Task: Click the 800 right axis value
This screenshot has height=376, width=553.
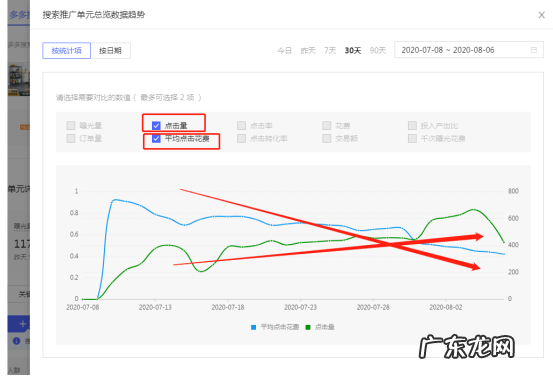Action: coord(513,191)
